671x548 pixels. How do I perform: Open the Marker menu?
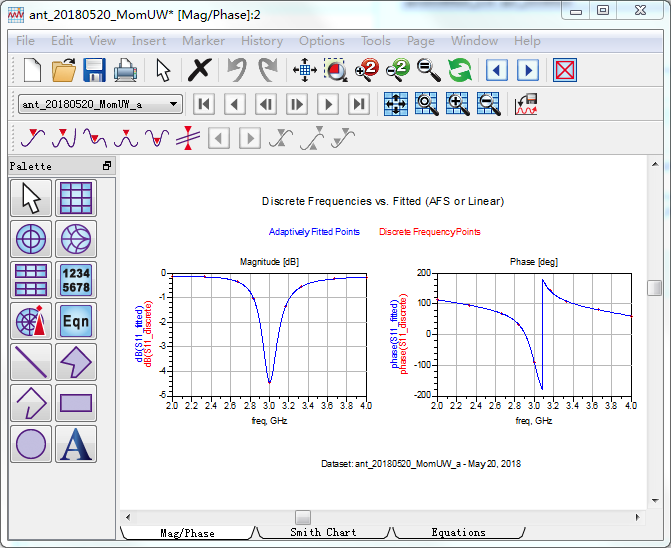tap(203, 41)
